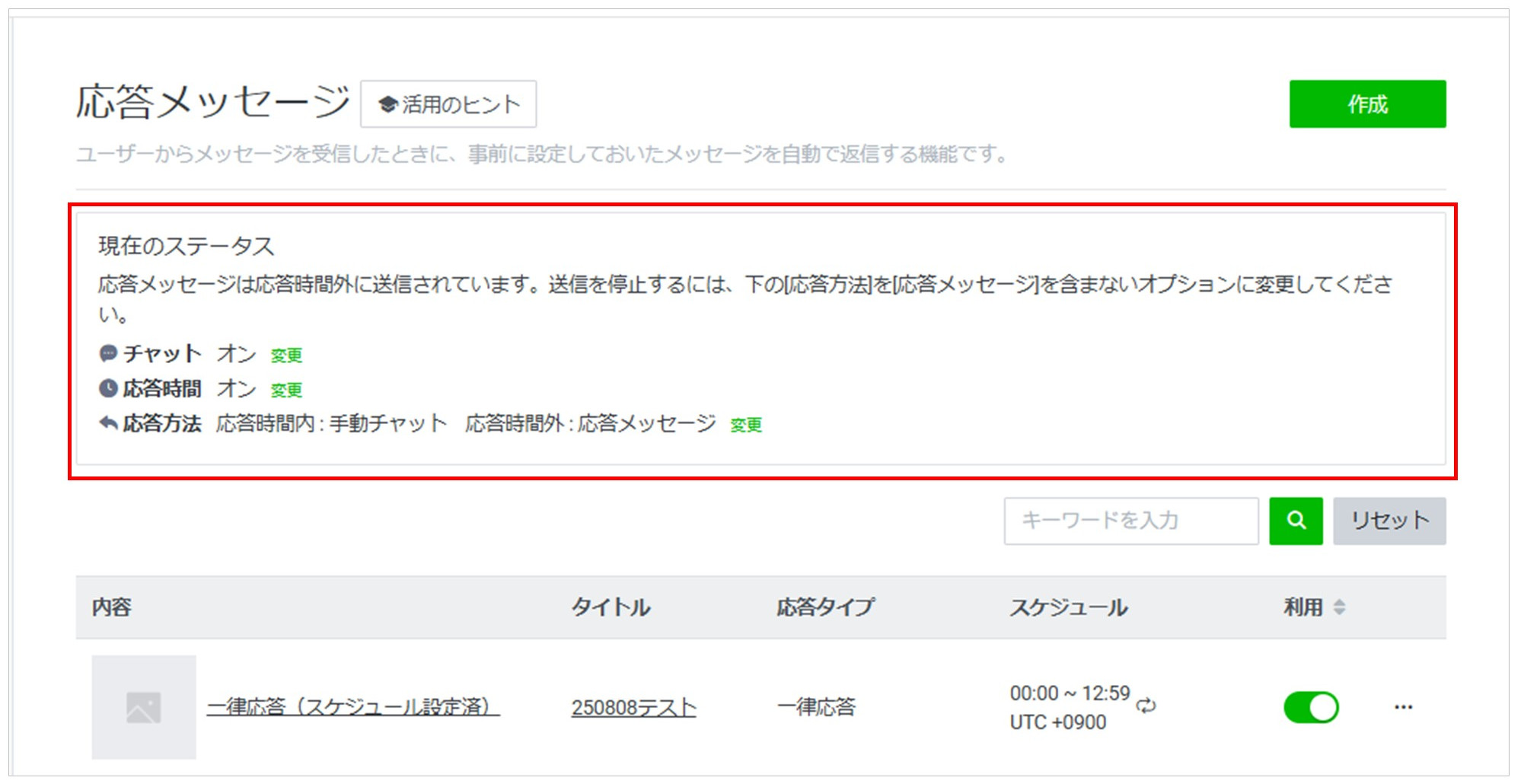Click the キーワードを入力 search field
1524x784 pixels.
pos(1130,521)
